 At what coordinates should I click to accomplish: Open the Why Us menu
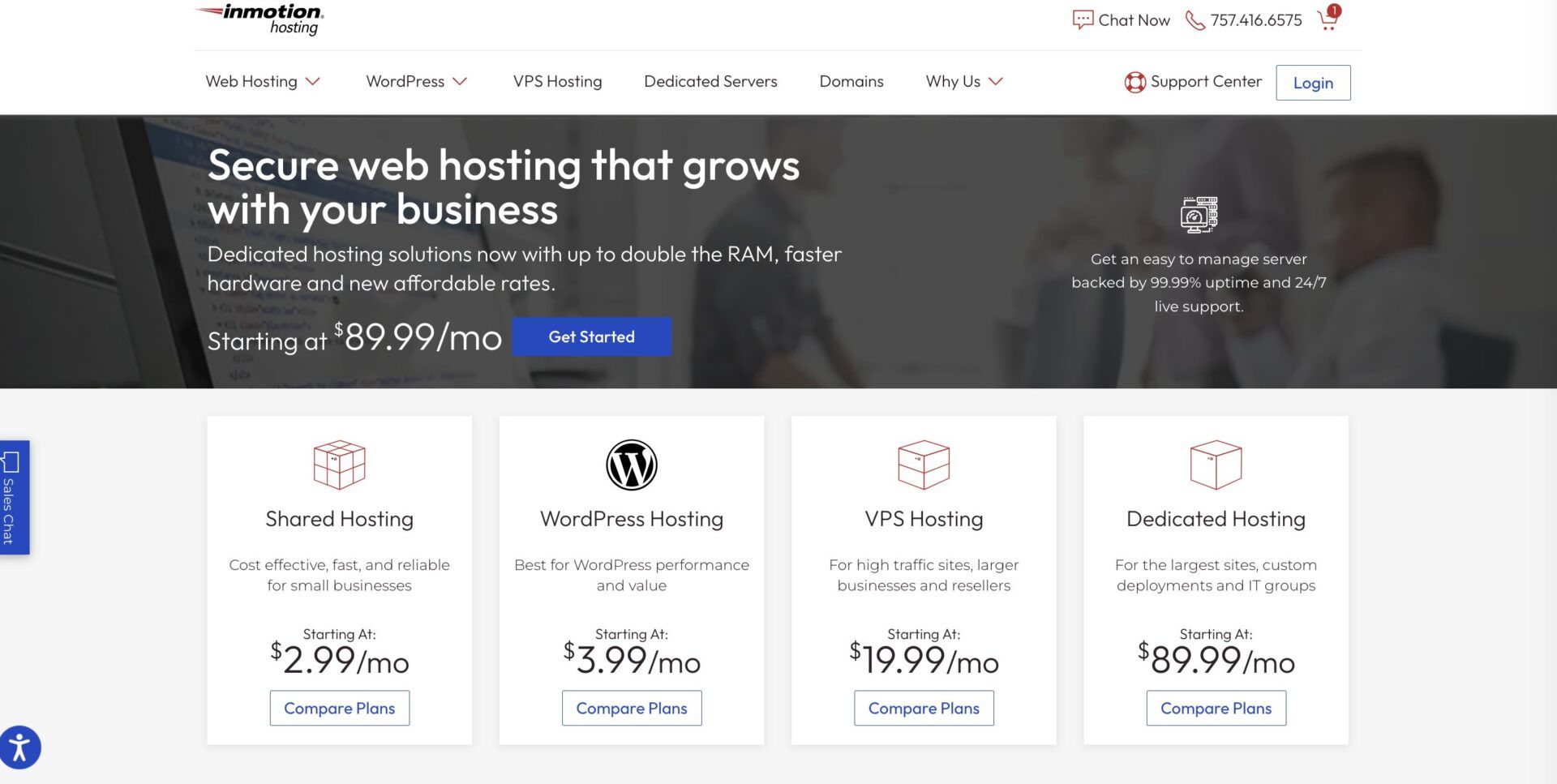(953, 82)
